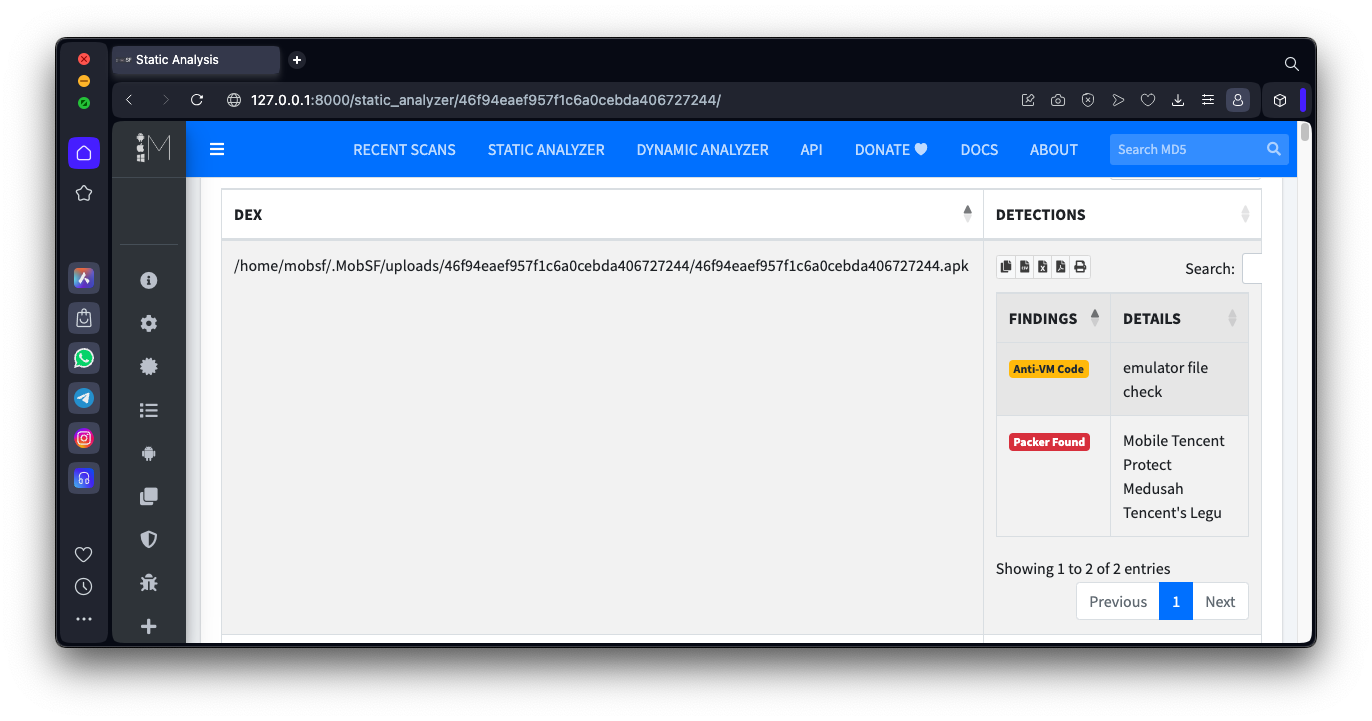Open the stacked copies sidebar icon
The width and height of the screenshot is (1372, 721).
[149, 496]
